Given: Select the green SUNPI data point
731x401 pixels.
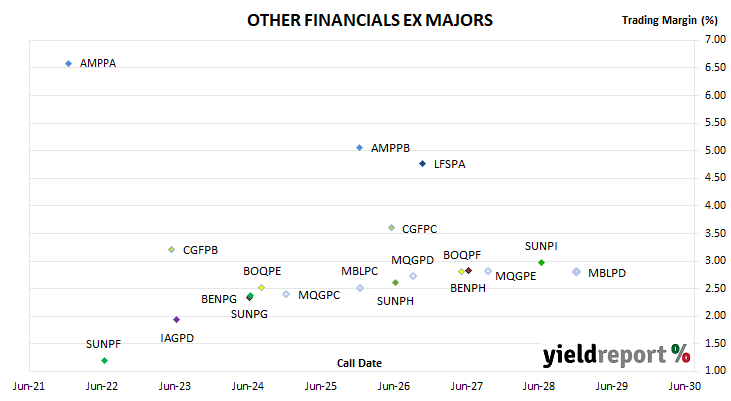Looking at the screenshot, I should coord(541,263).
